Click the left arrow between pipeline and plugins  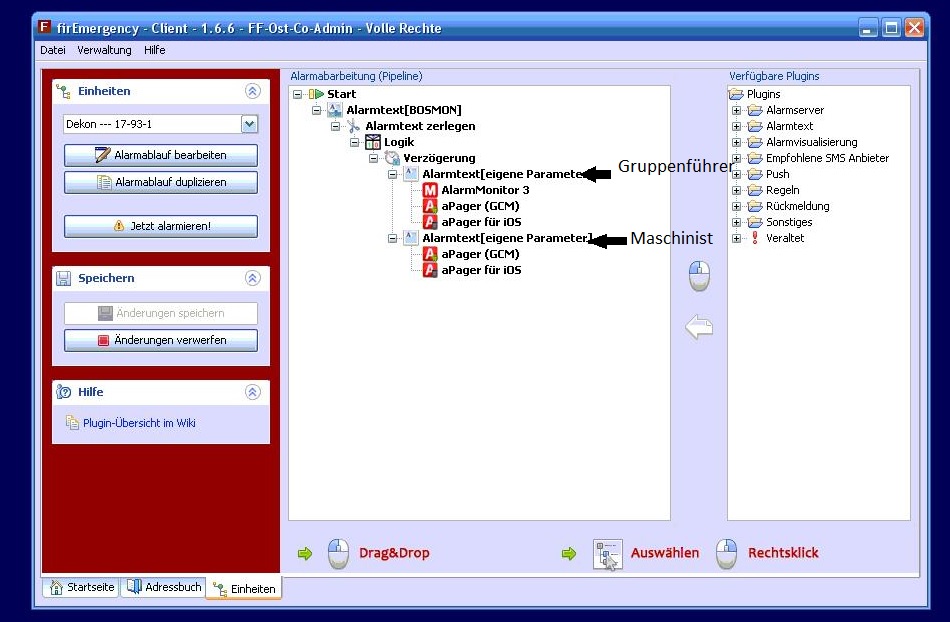coord(699,328)
